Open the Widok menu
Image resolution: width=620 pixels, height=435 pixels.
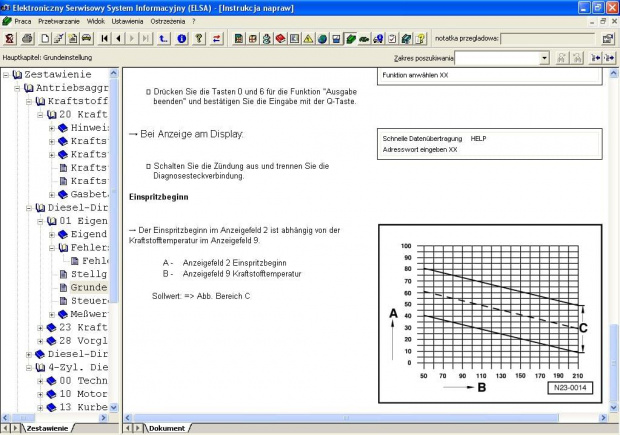click(96, 21)
